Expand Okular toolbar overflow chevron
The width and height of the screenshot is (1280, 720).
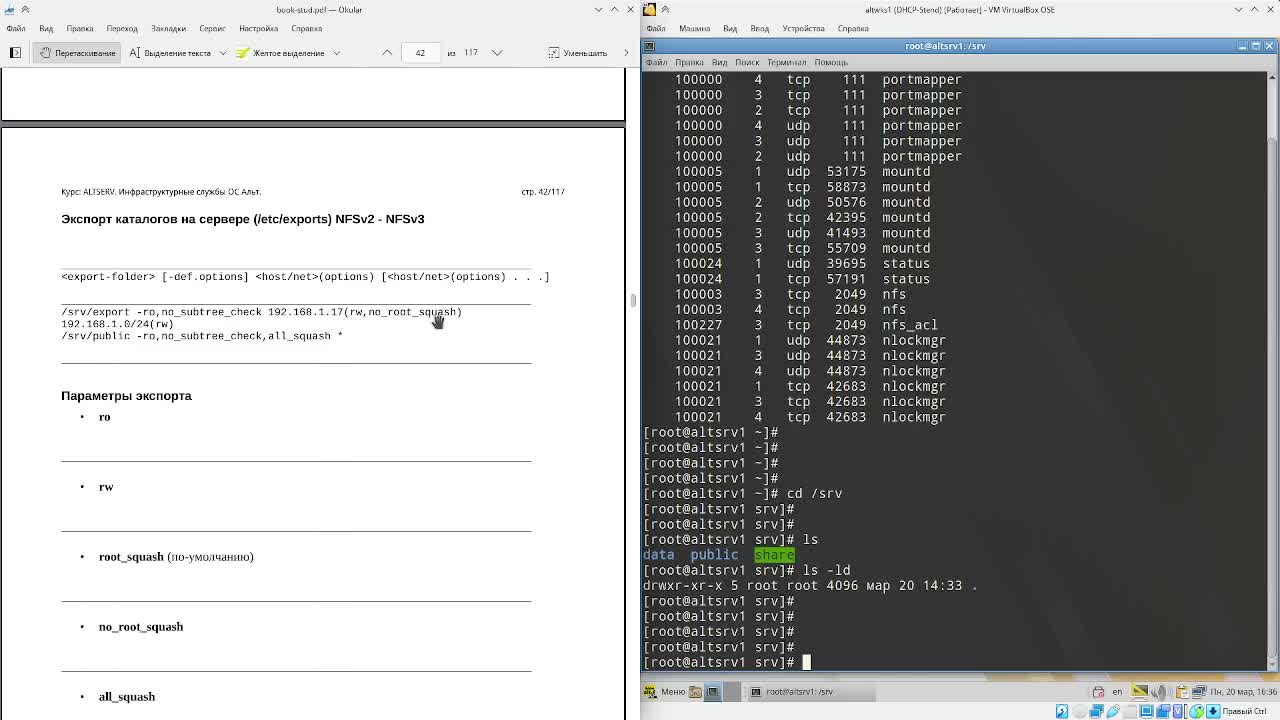pyautogui.click(x=628, y=52)
